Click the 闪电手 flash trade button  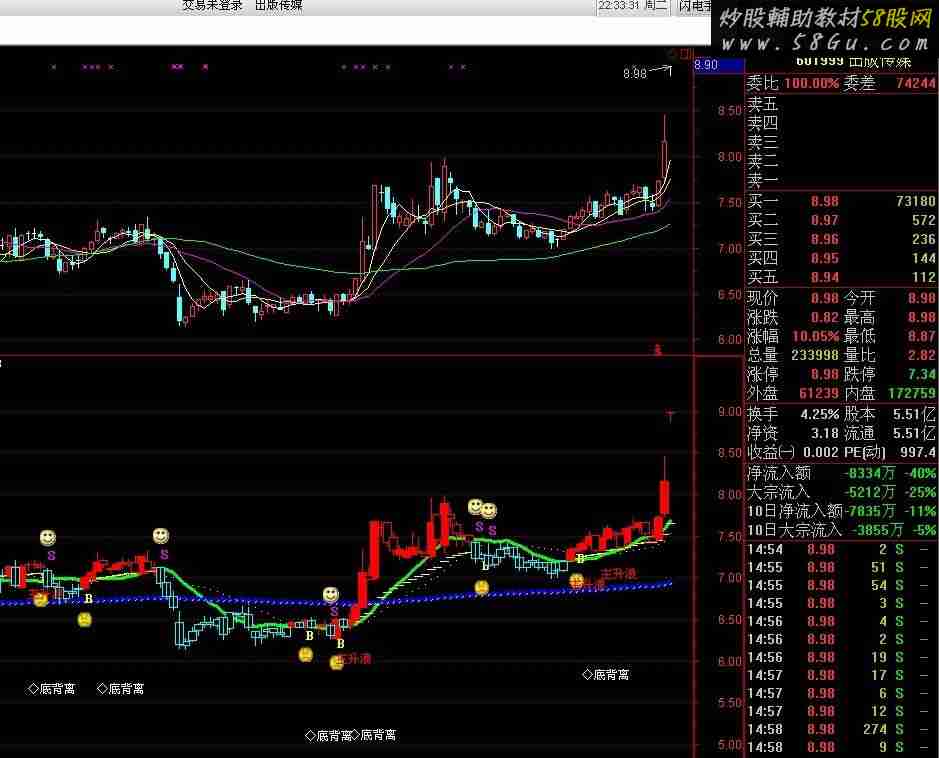(695, 6)
